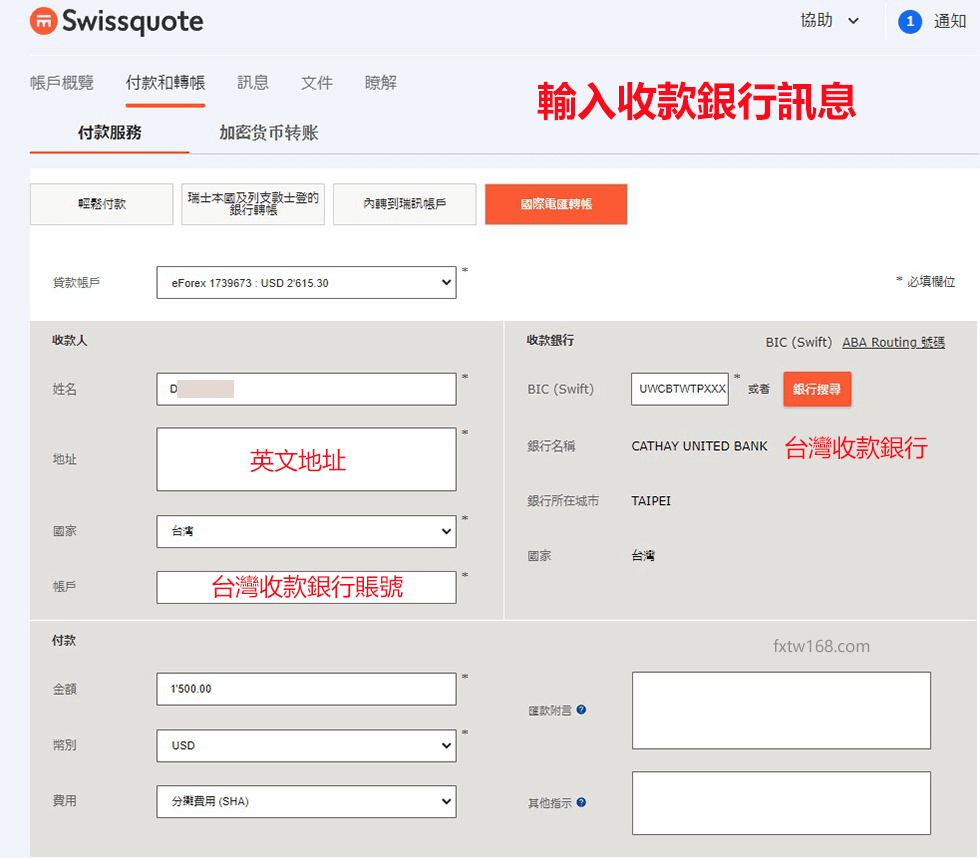Switch to the 訊息 tab
The height and width of the screenshot is (858, 980).
pos(252,83)
